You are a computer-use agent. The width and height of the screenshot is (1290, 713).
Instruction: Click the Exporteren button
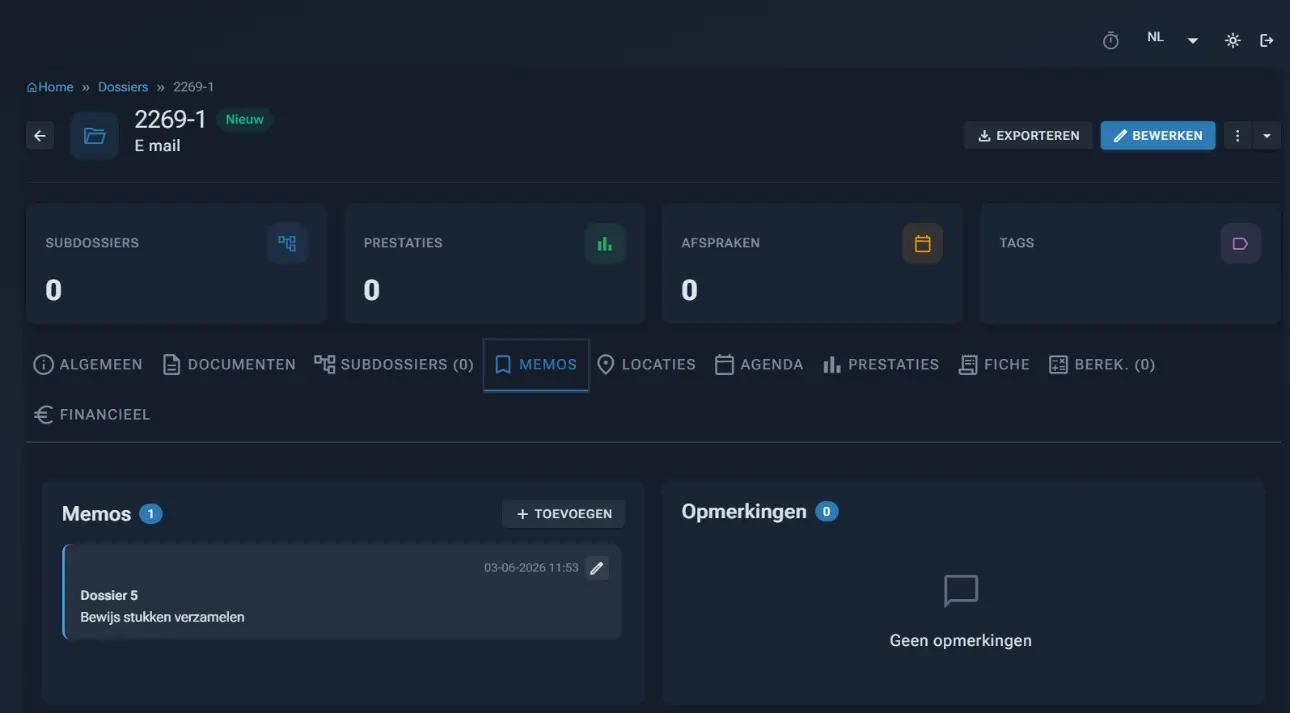1028,136
